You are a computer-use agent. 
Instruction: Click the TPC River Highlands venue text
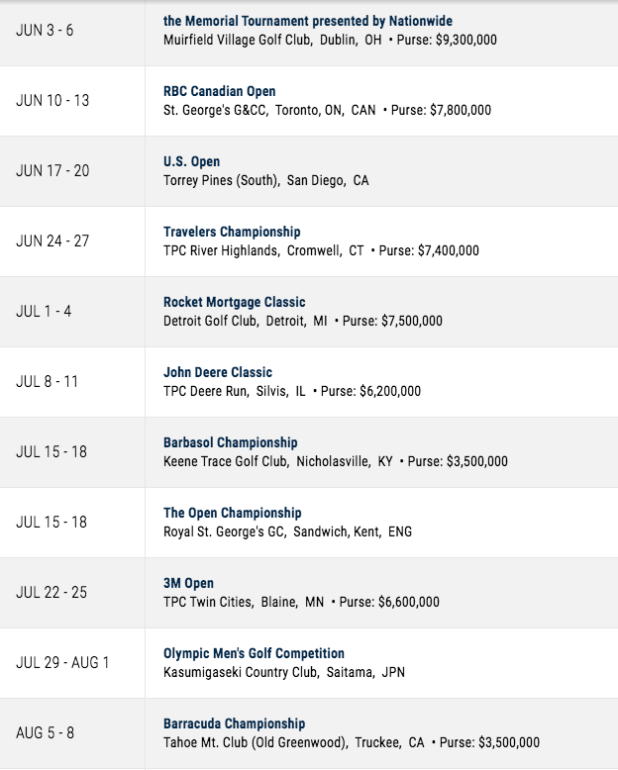[x=221, y=251]
